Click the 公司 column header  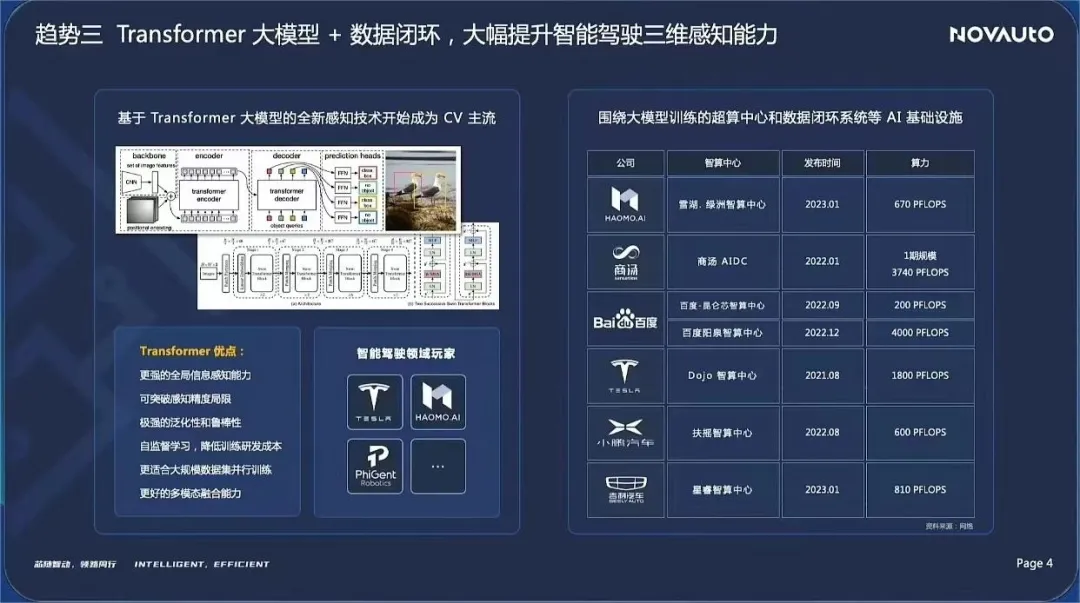tap(625, 163)
